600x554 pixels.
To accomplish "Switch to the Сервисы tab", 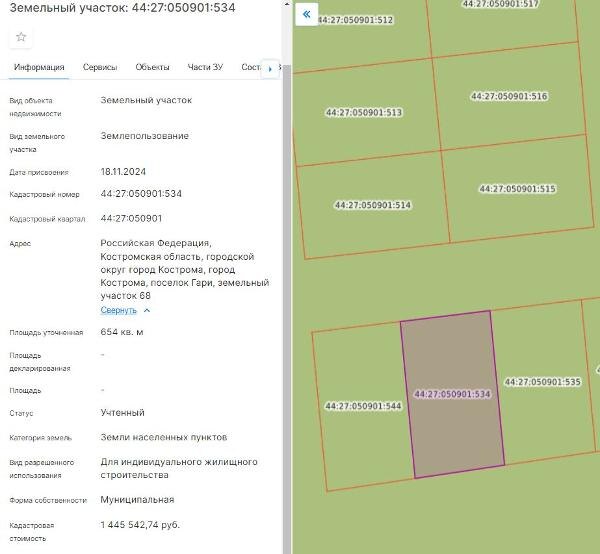I will (x=100, y=67).
